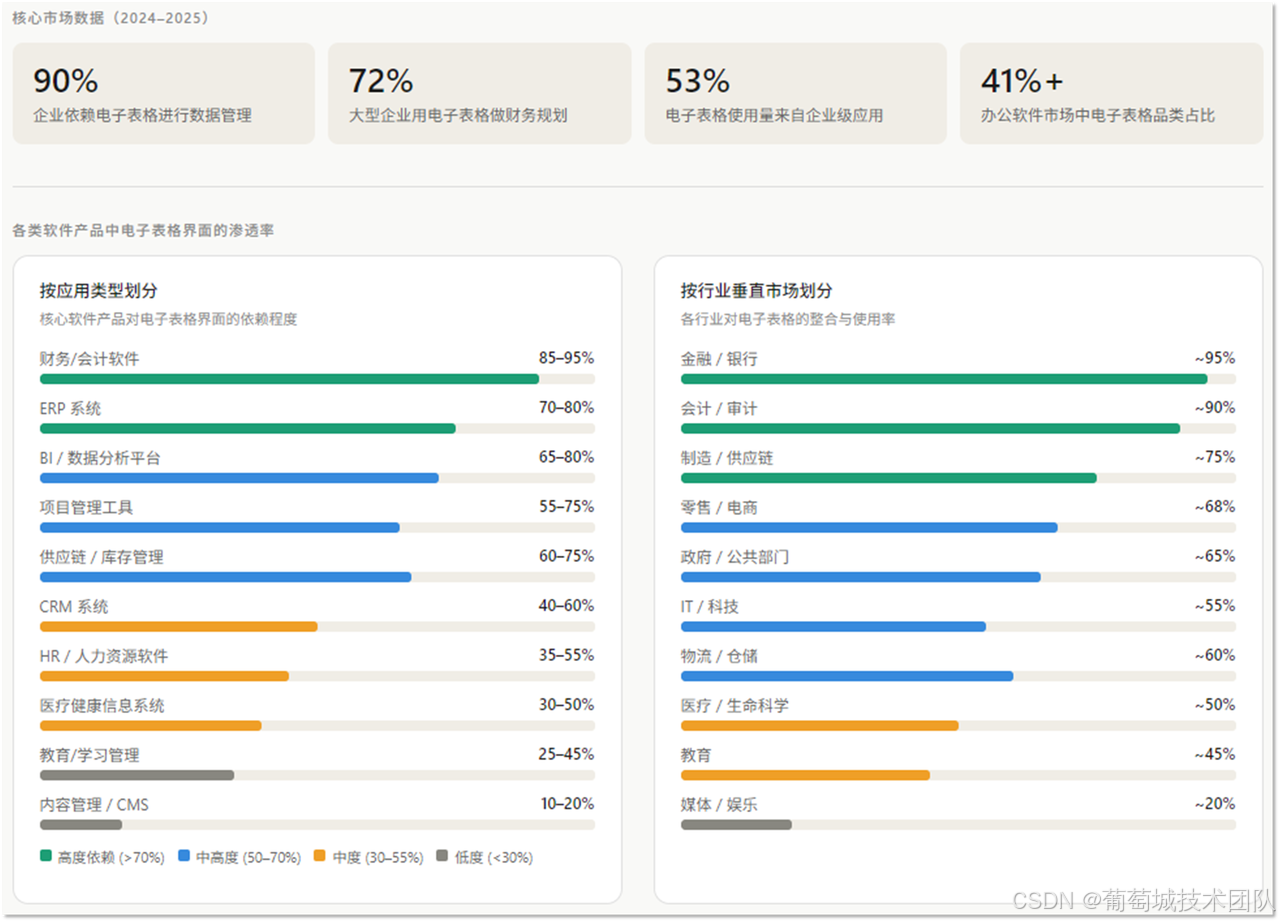This screenshot has height=922, width=1280.
Task: Click the 核心软件产品对电子表格界面的依赖程度 subtitle
Action: click(169, 319)
